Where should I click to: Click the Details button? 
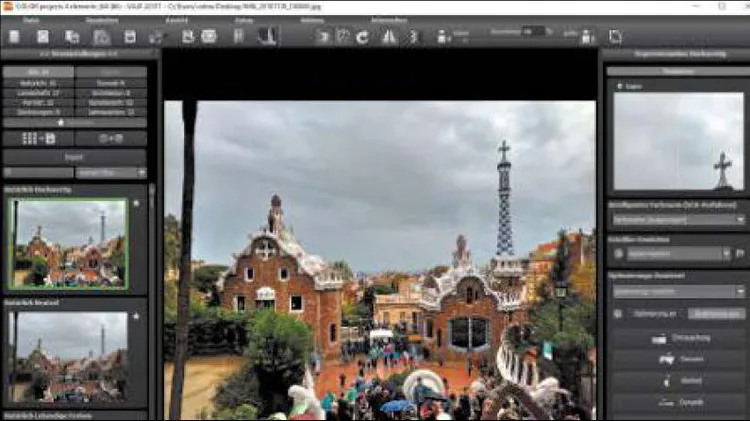[x=678, y=359]
